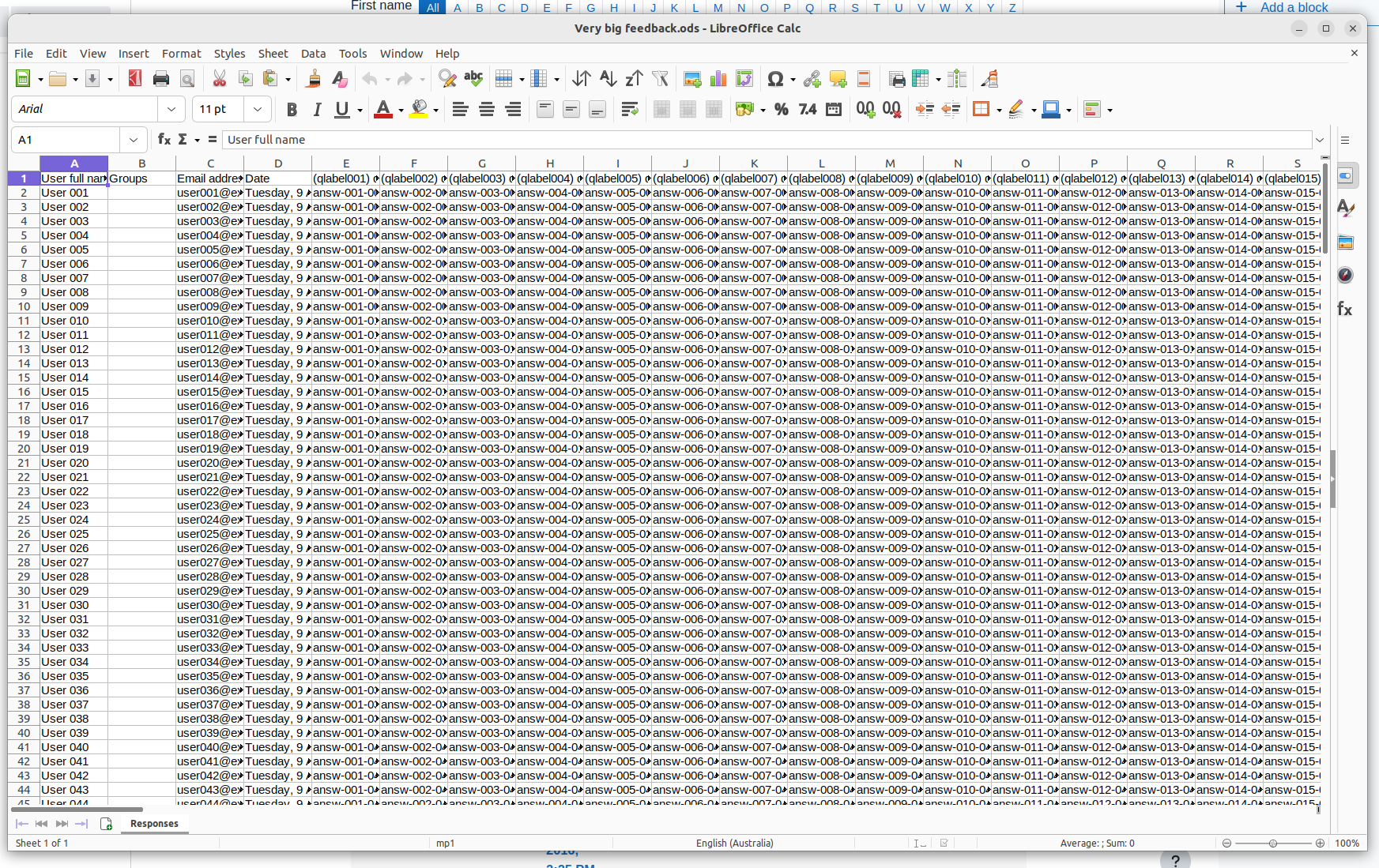
Task: Toggle Italic formatting
Action: coord(317,110)
